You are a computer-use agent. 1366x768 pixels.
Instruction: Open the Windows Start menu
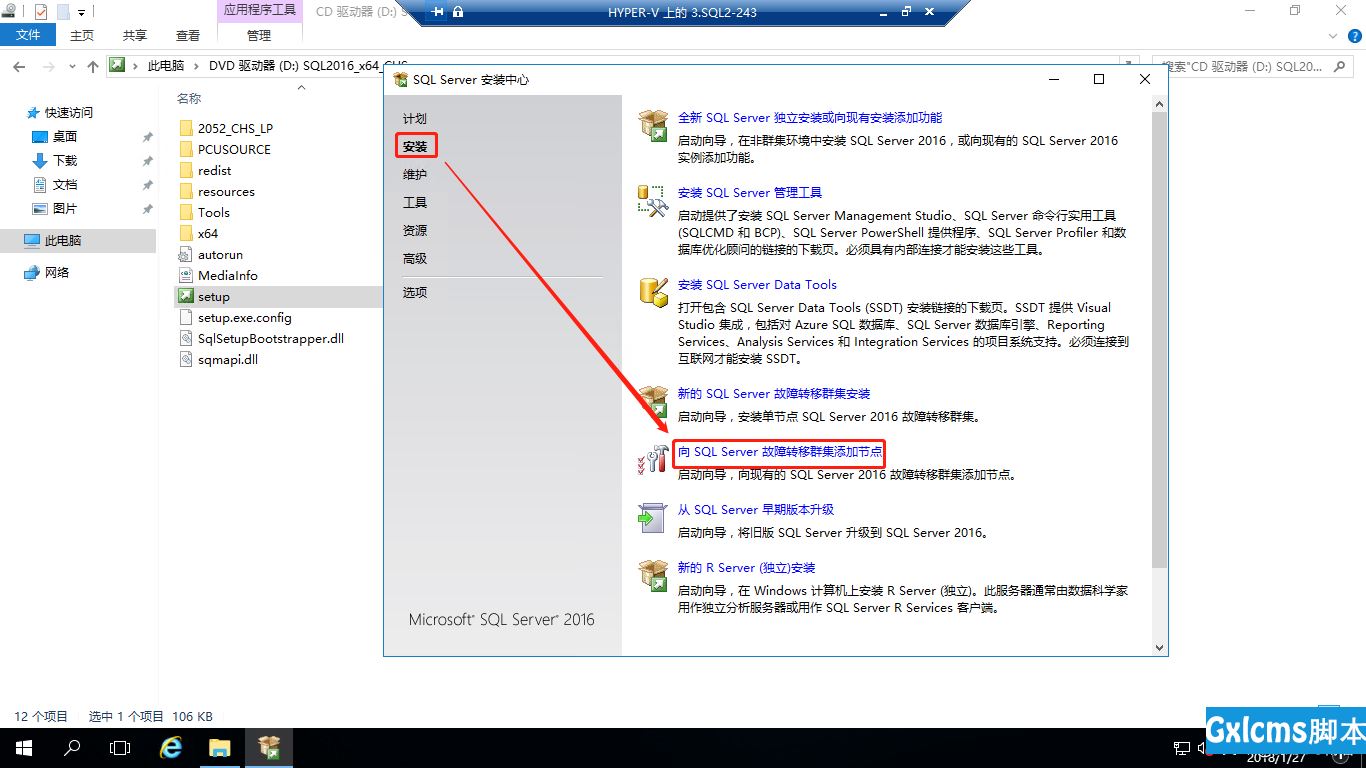click(x=24, y=747)
